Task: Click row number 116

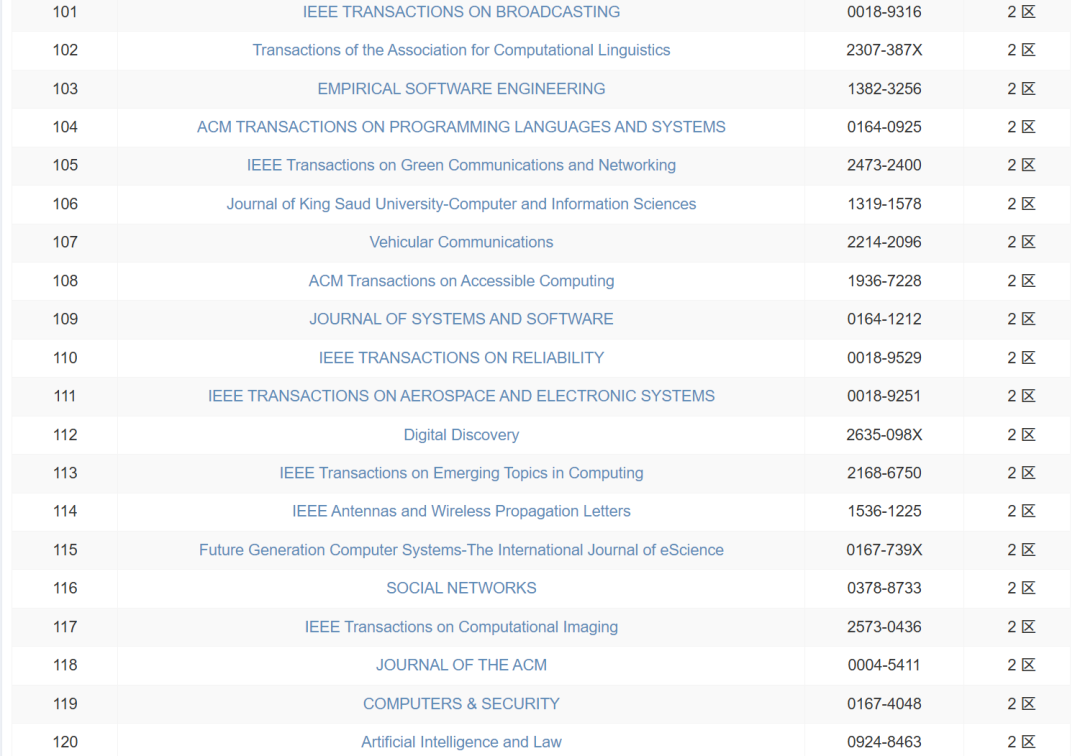Action: [x=65, y=588]
